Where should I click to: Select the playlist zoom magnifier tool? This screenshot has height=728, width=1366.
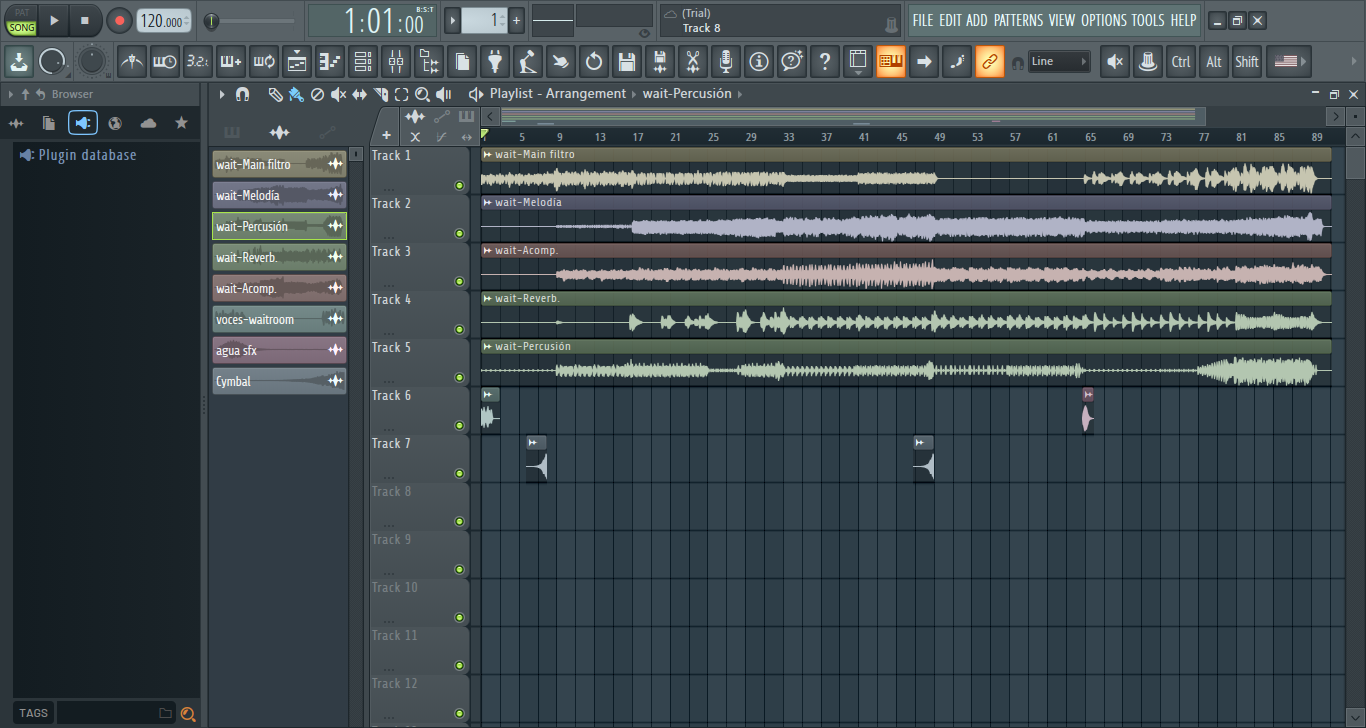pyautogui.click(x=422, y=94)
